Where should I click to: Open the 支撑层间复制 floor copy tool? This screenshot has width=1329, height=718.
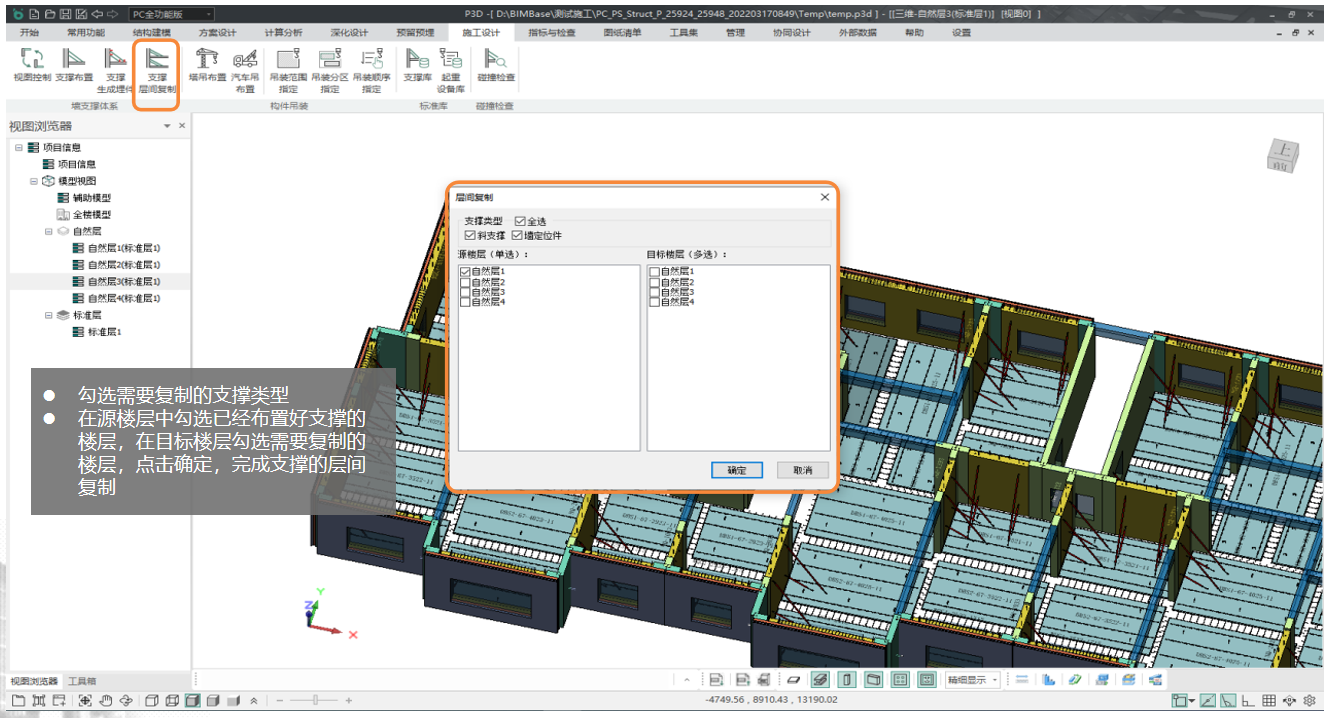157,60
